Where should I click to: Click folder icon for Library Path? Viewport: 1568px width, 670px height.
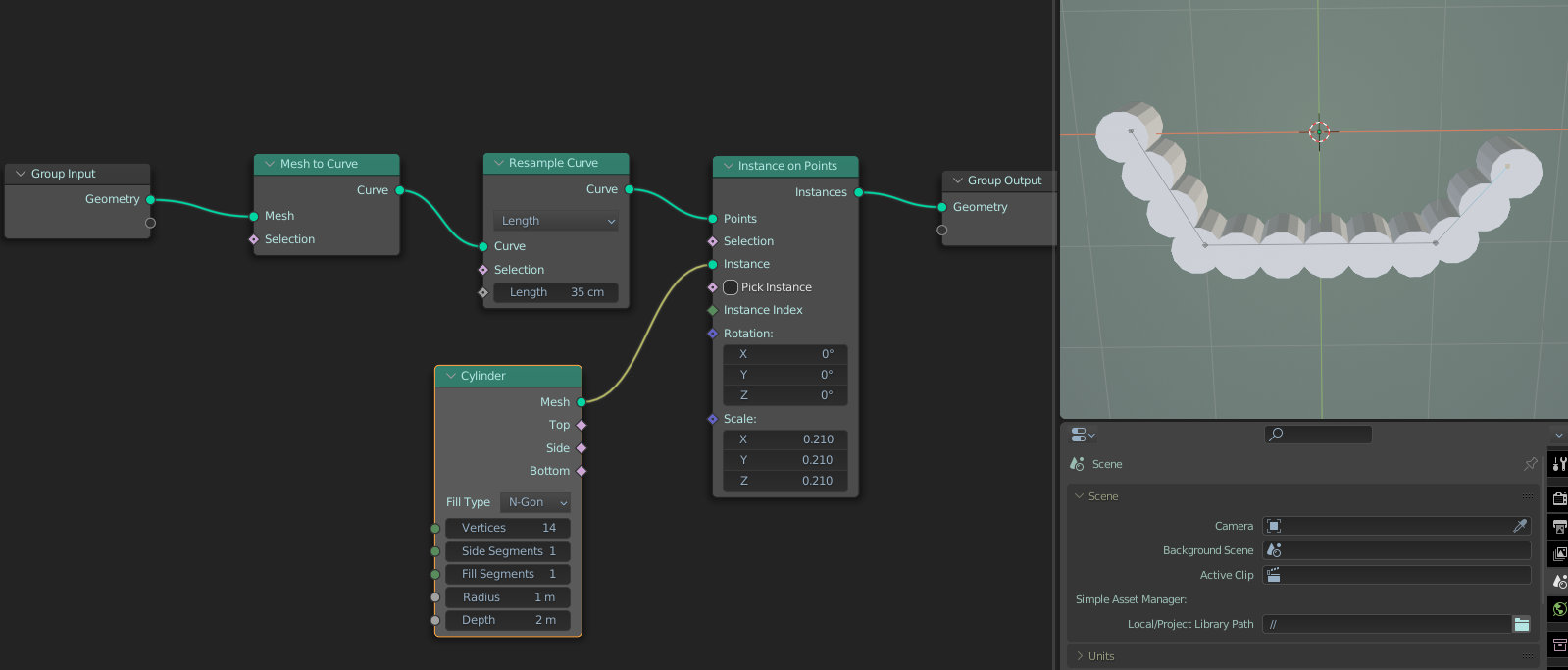coord(1521,624)
